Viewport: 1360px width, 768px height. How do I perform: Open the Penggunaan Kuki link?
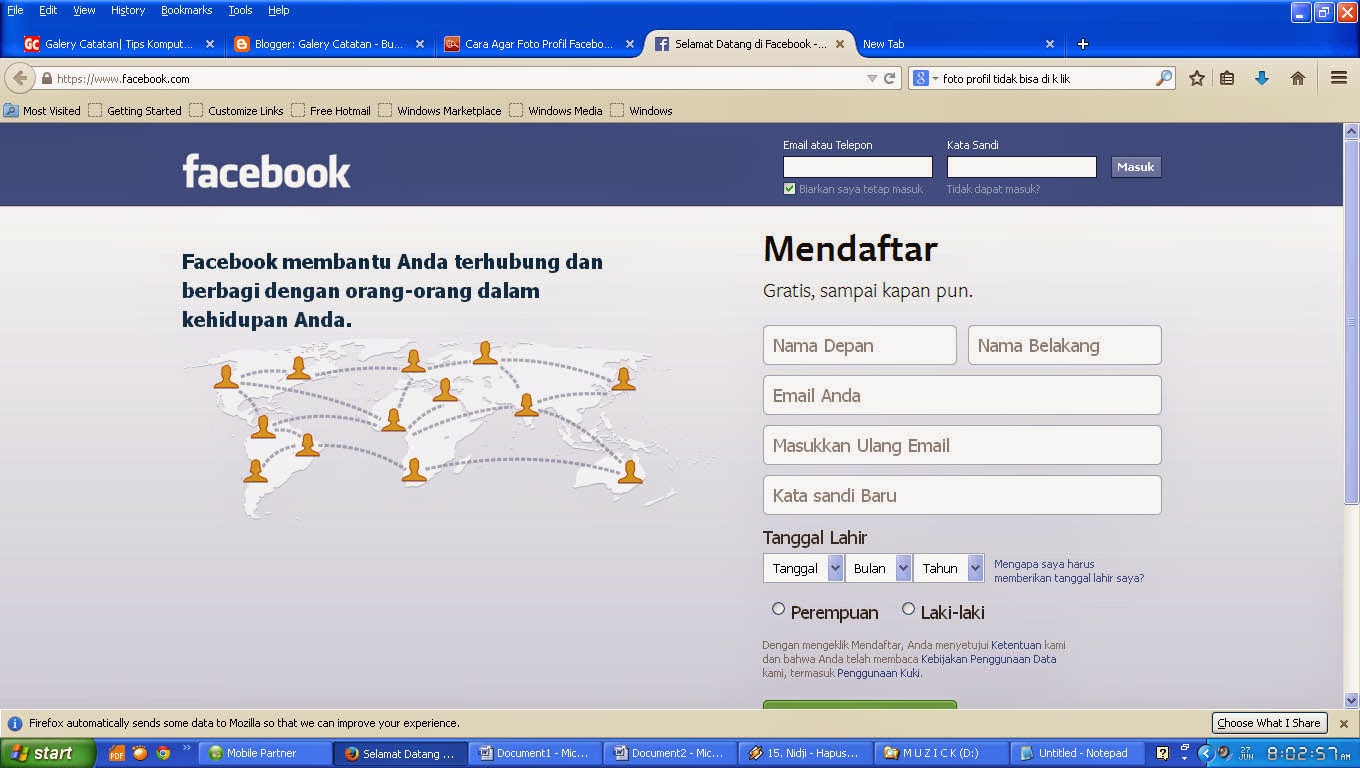879,673
